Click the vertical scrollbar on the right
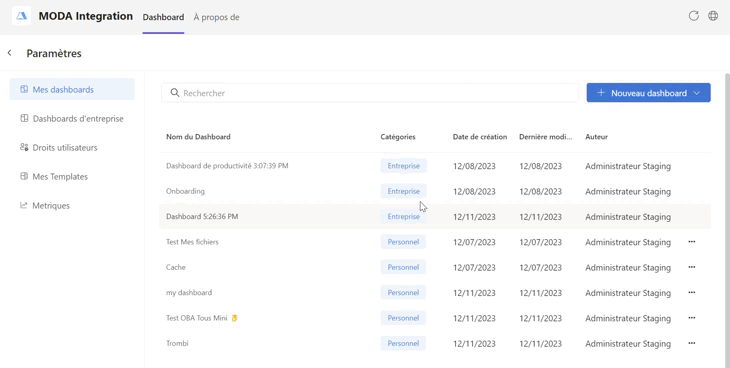 pyautogui.click(x=727, y=219)
